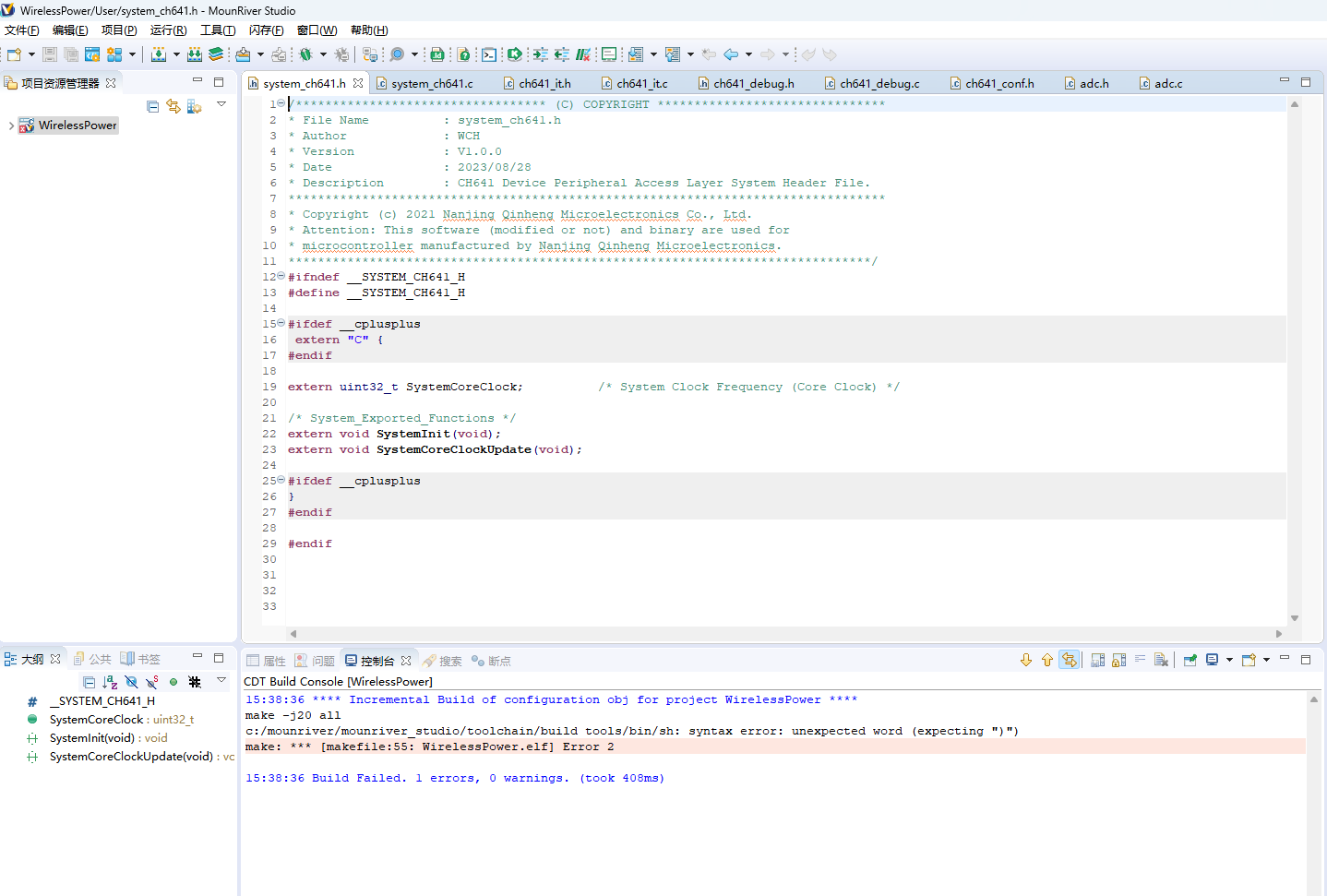Click the console Copy Build Log icon
This screenshot has width=1327, height=896.
[1098, 660]
